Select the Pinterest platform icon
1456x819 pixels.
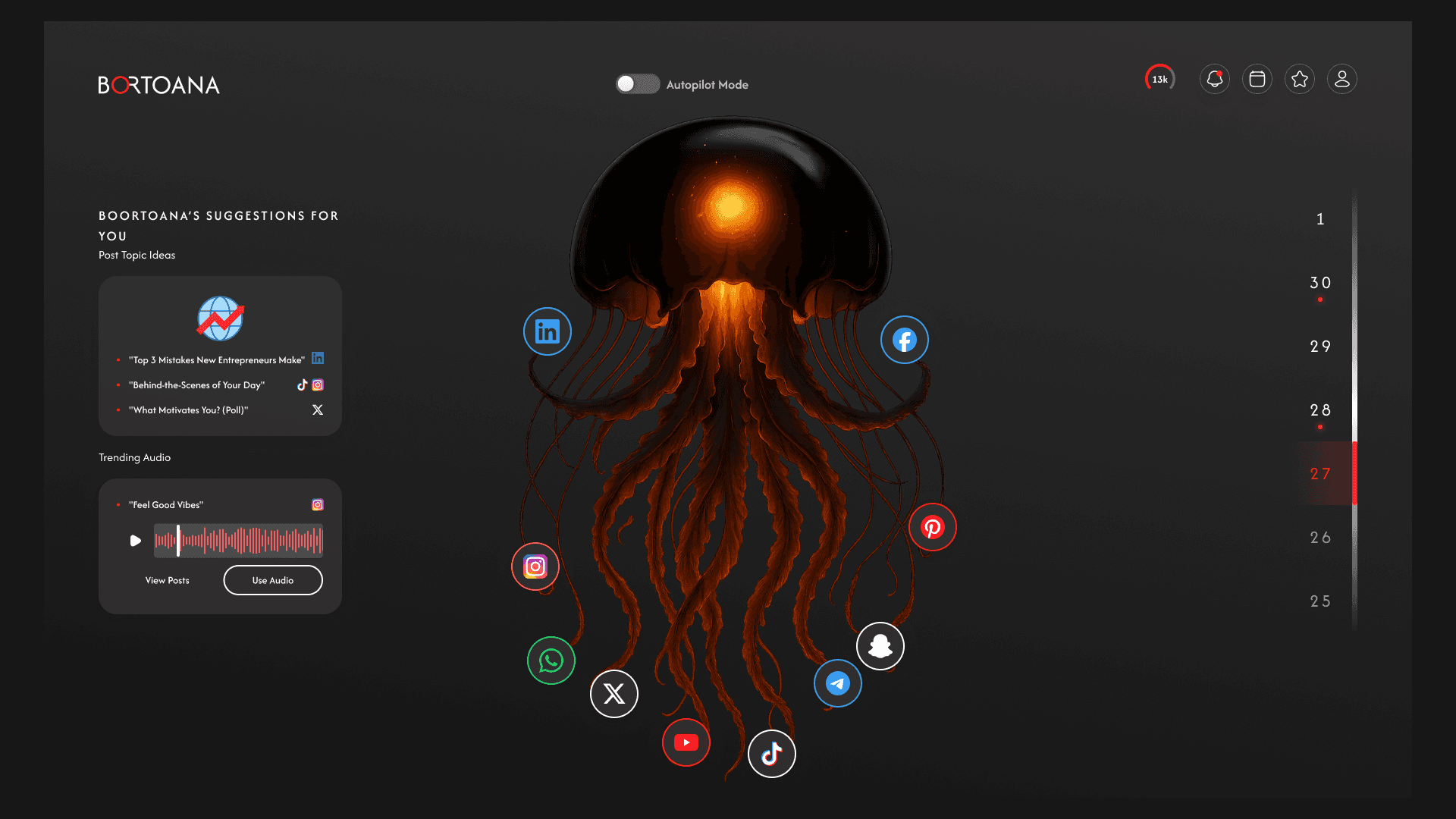(932, 527)
